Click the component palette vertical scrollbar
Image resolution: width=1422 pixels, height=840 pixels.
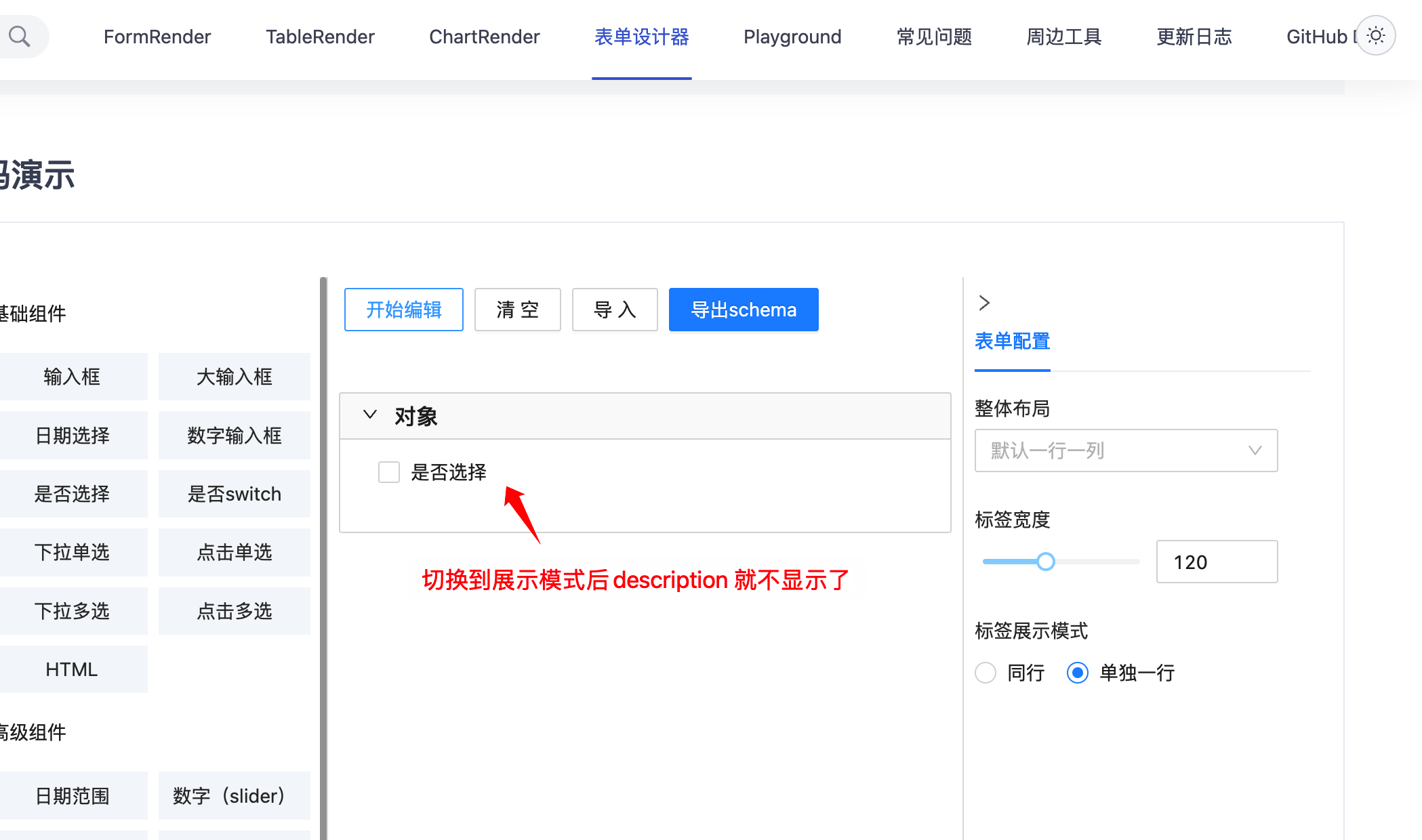pyautogui.click(x=323, y=558)
